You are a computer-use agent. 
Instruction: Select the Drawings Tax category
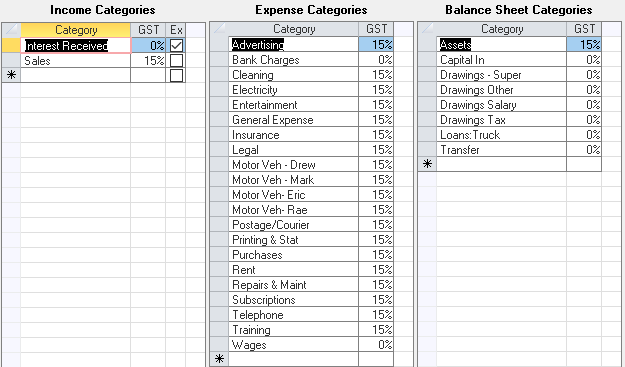502,120
